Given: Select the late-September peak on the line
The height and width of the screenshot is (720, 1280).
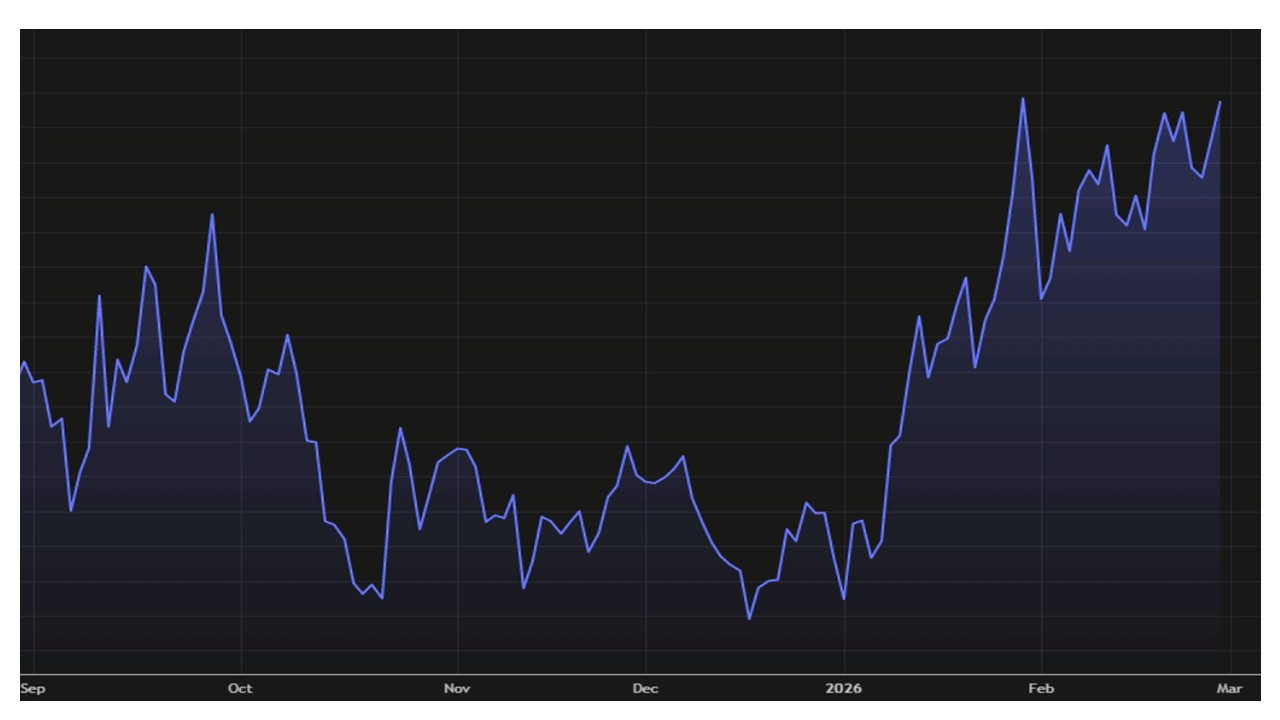Looking at the screenshot, I should (212, 214).
